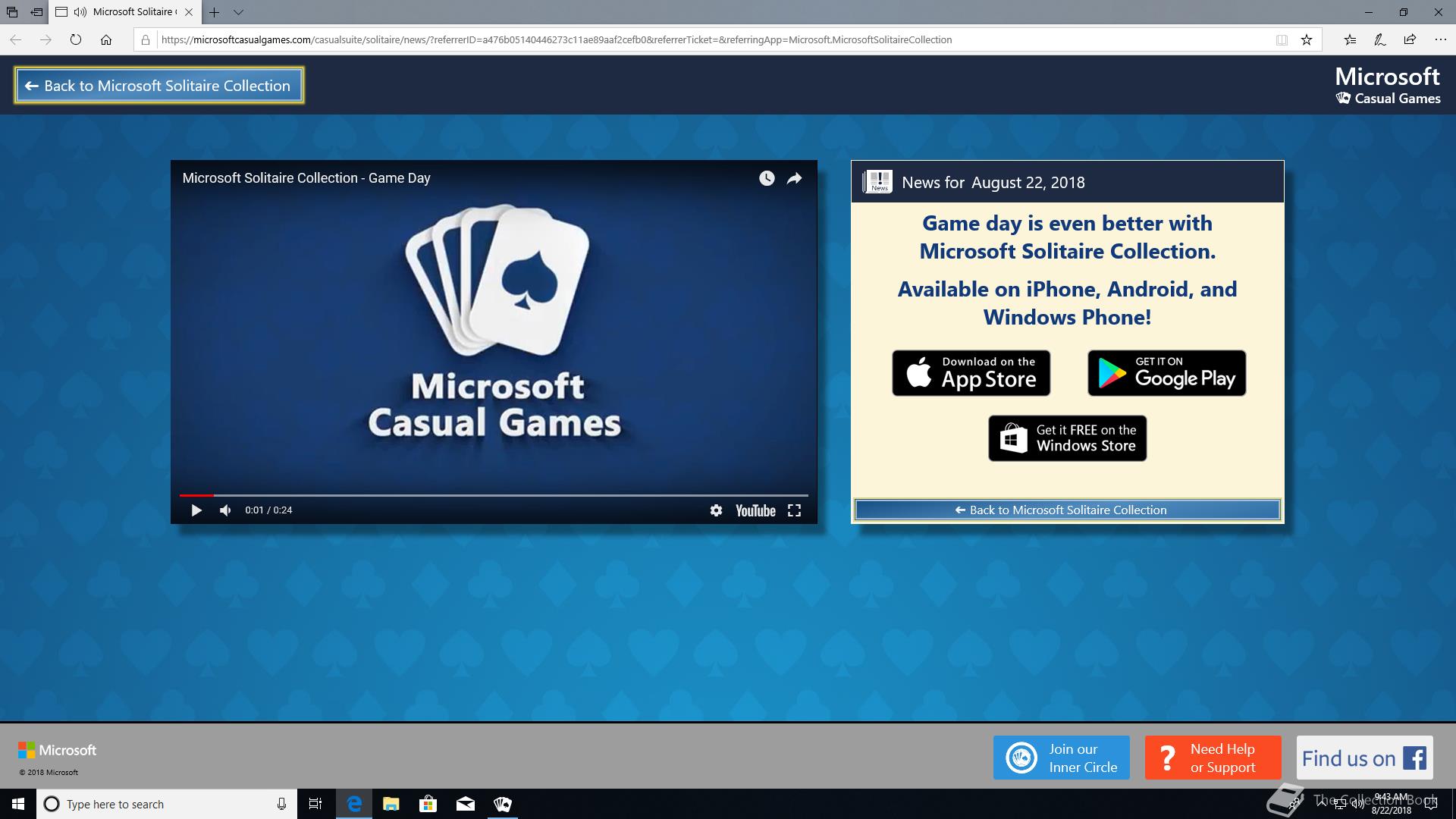The image size is (1456, 819).
Task: Click the browser Back arrow
Action: point(16,39)
